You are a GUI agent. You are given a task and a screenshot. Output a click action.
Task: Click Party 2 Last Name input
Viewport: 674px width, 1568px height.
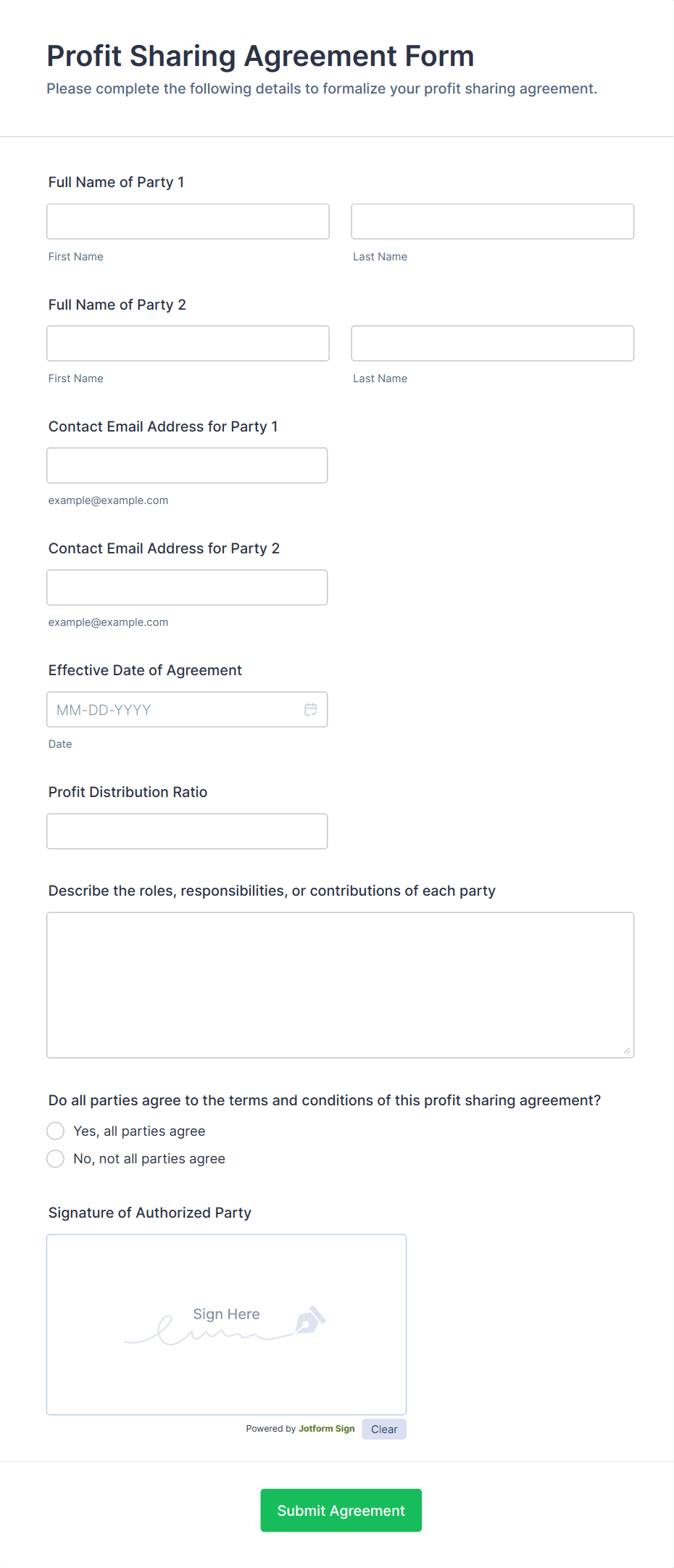(492, 343)
